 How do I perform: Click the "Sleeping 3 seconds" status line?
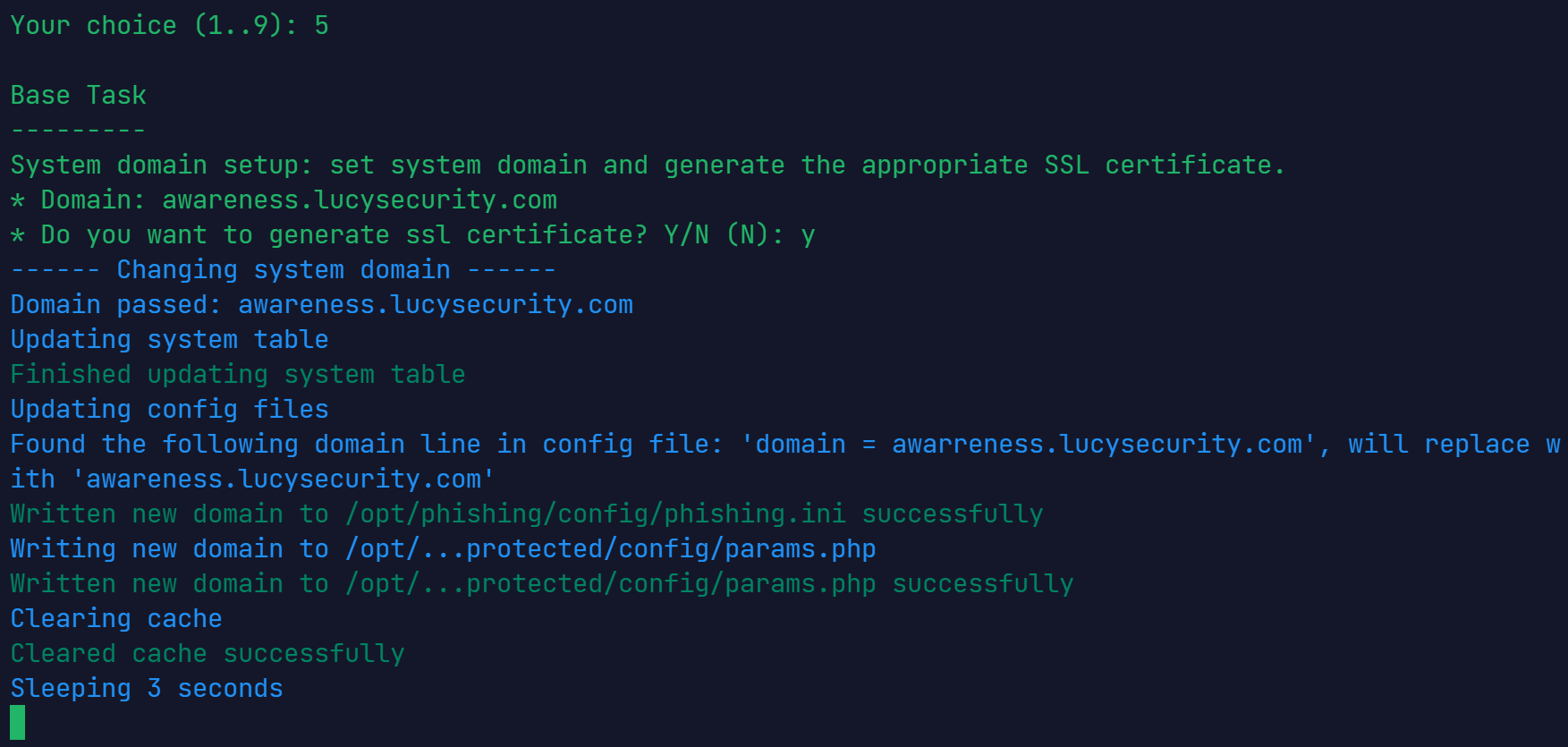tap(147, 689)
